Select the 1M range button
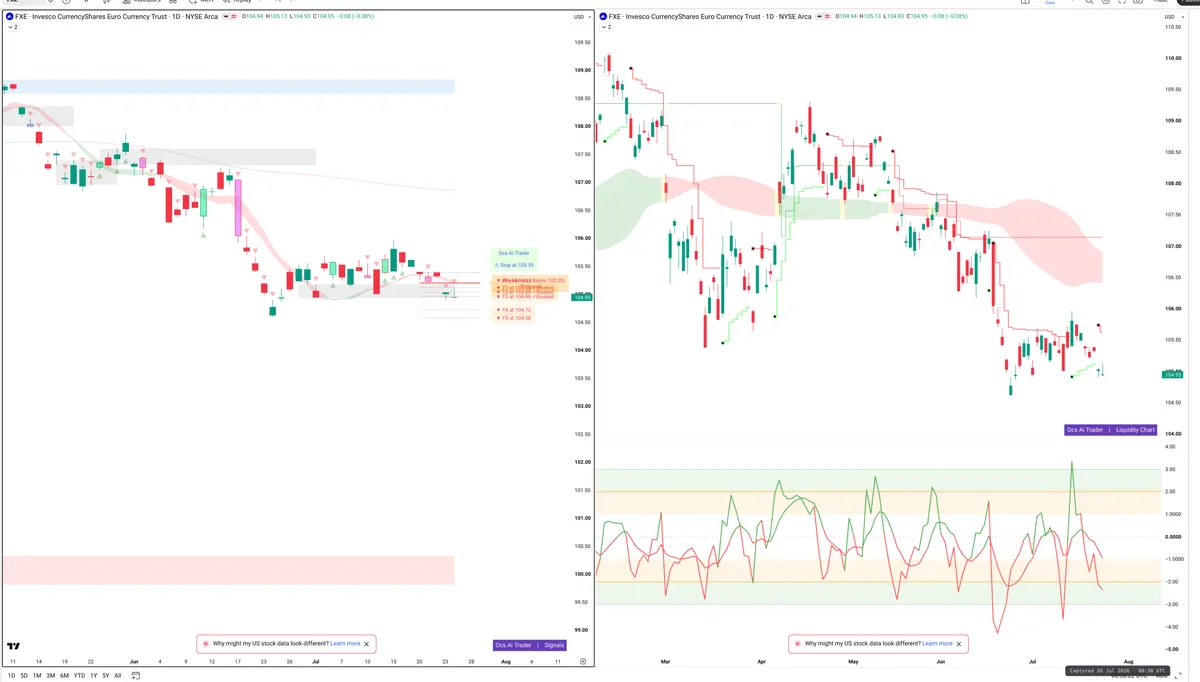This screenshot has width=1200, height=682. click(37, 676)
